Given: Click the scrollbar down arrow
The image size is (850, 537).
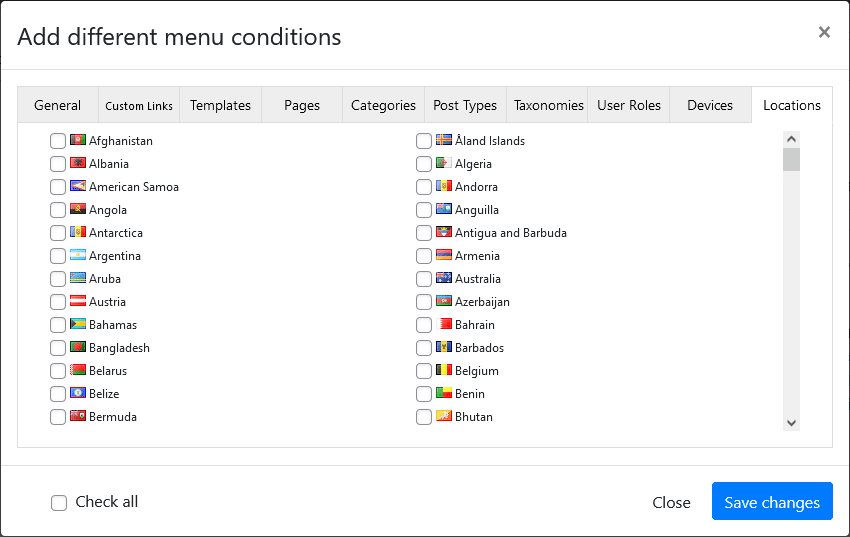Looking at the screenshot, I should pyautogui.click(x=791, y=423).
